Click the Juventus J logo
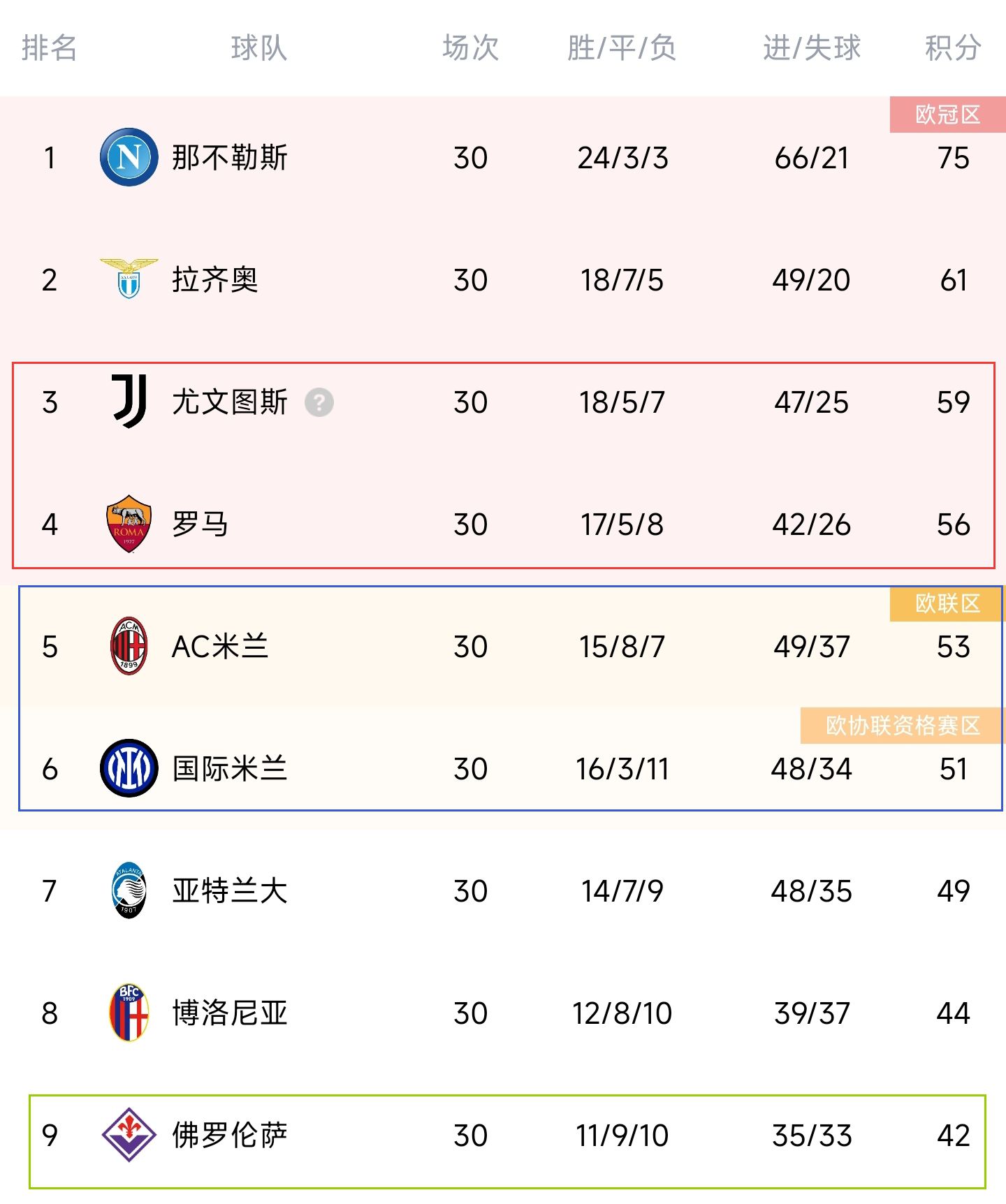The height and width of the screenshot is (1204, 1006). click(129, 401)
